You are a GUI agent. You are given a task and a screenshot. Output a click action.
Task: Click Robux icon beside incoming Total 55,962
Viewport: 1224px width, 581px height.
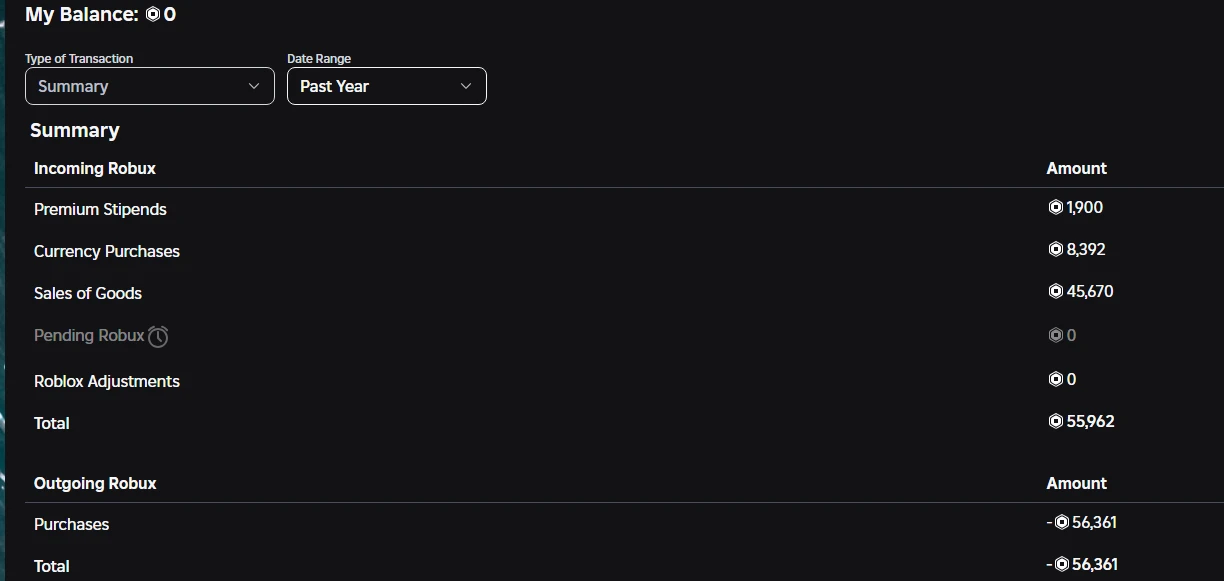point(1055,422)
